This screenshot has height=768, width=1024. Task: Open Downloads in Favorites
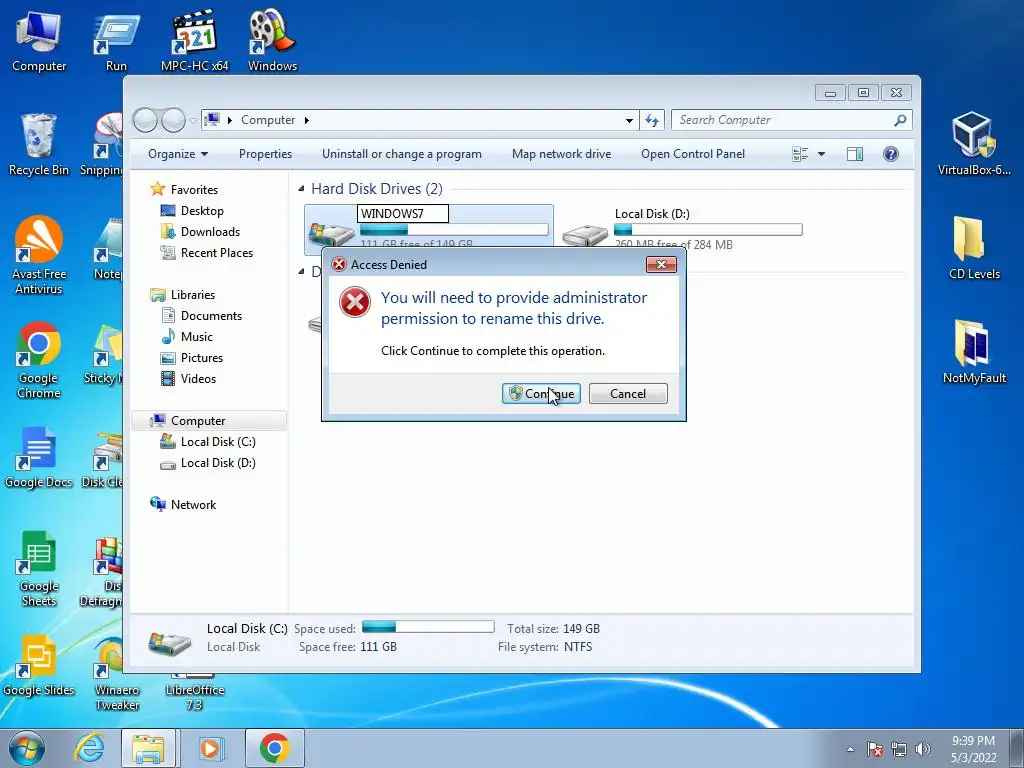(210, 232)
